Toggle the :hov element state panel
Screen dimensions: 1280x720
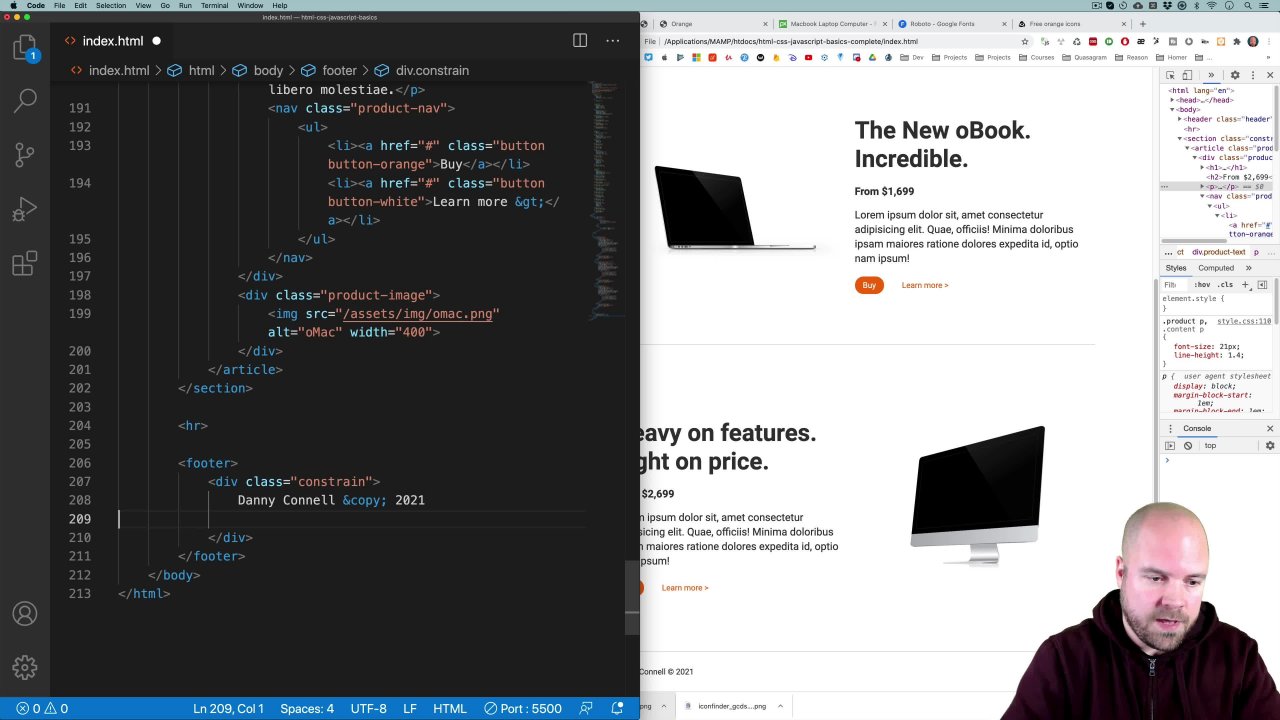click(1202, 285)
